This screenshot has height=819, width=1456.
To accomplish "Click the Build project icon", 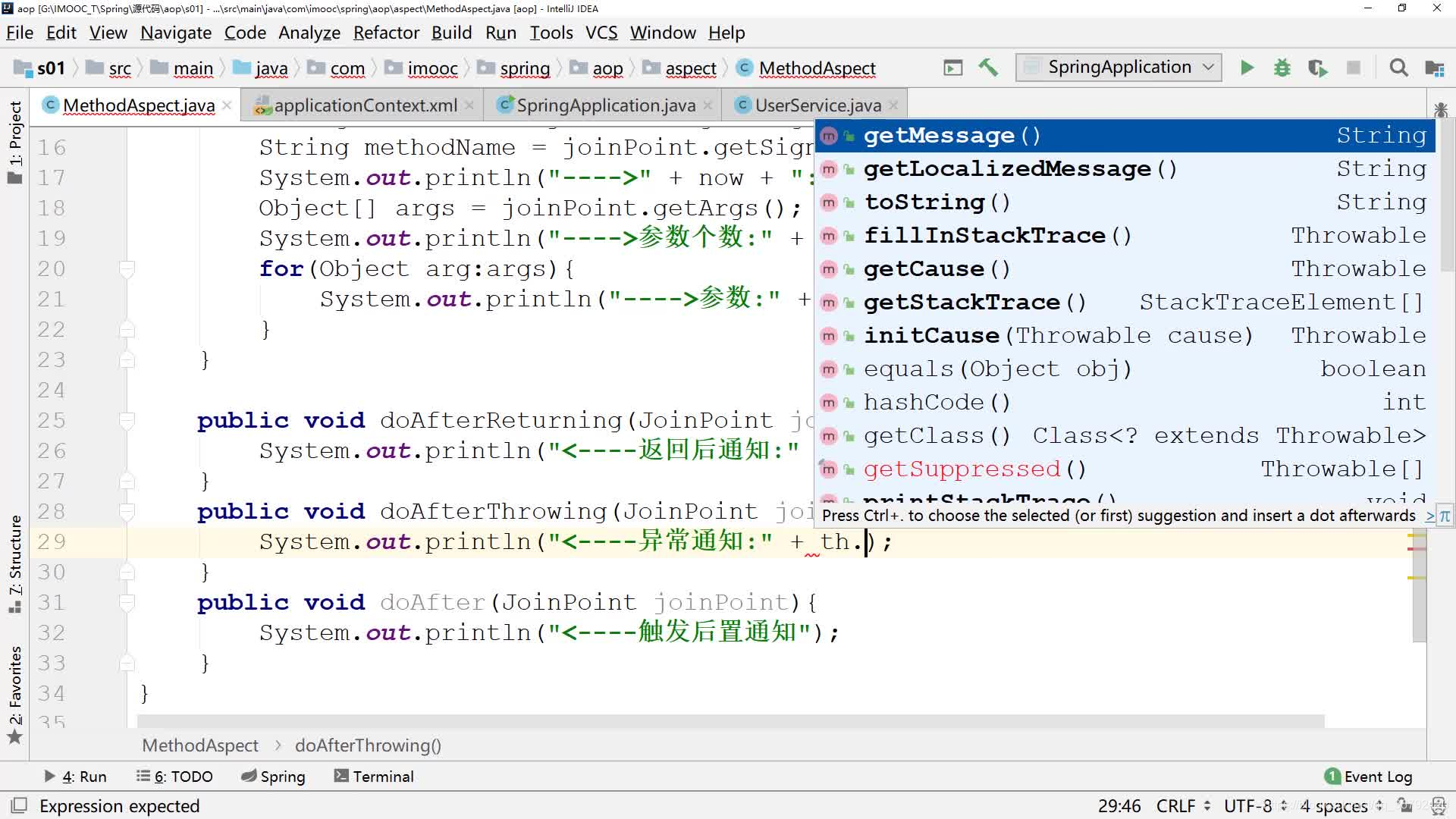I will pos(988,67).
